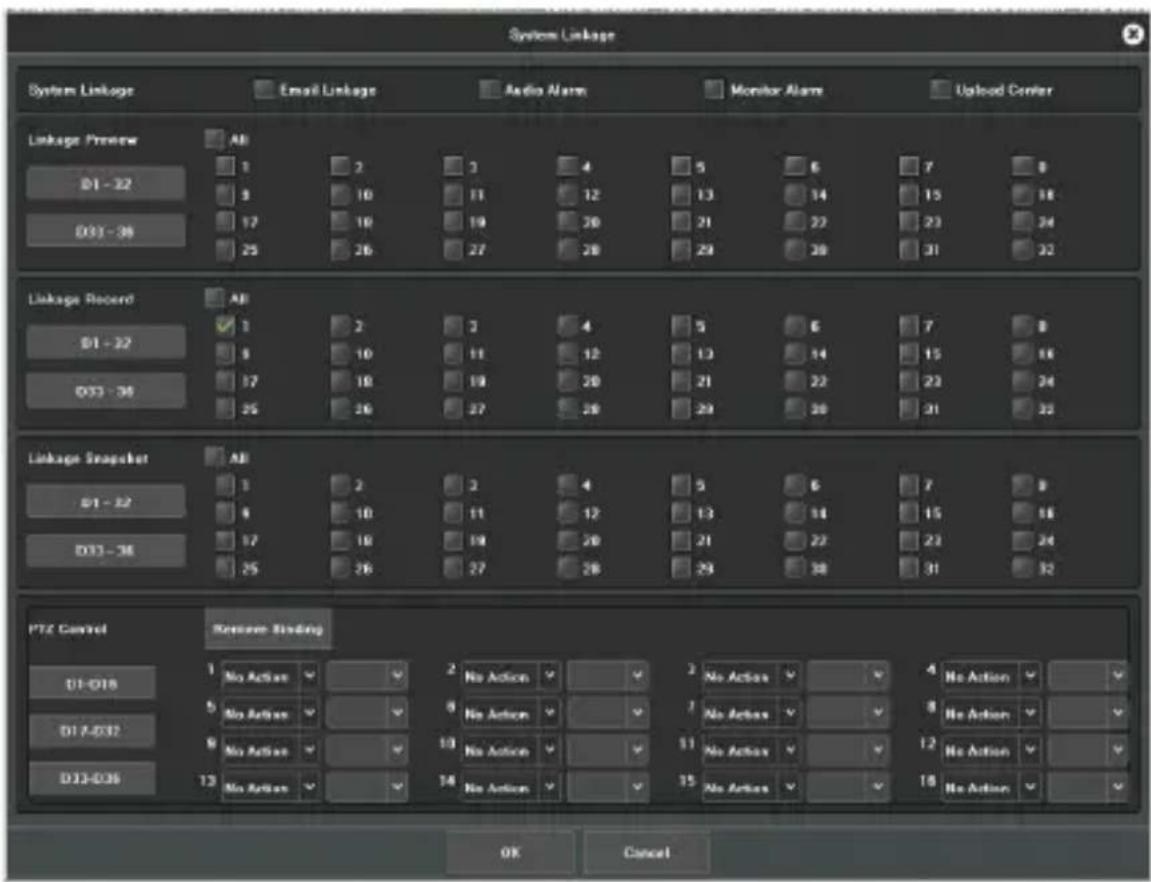Toggle the Upload Center checkbox
1151x882 pixels.
pyautogui.click(x=940, y=90)
